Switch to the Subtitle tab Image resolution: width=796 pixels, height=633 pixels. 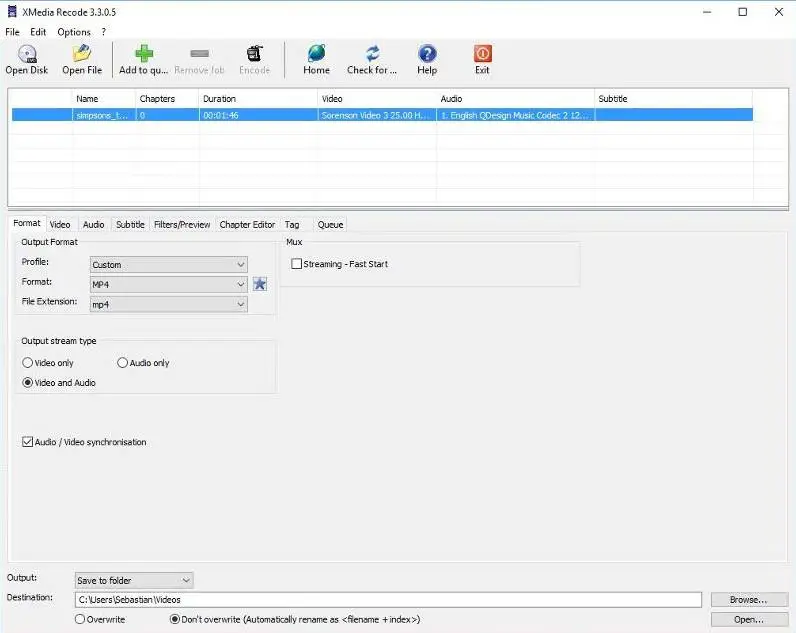[x=130, y=224]
